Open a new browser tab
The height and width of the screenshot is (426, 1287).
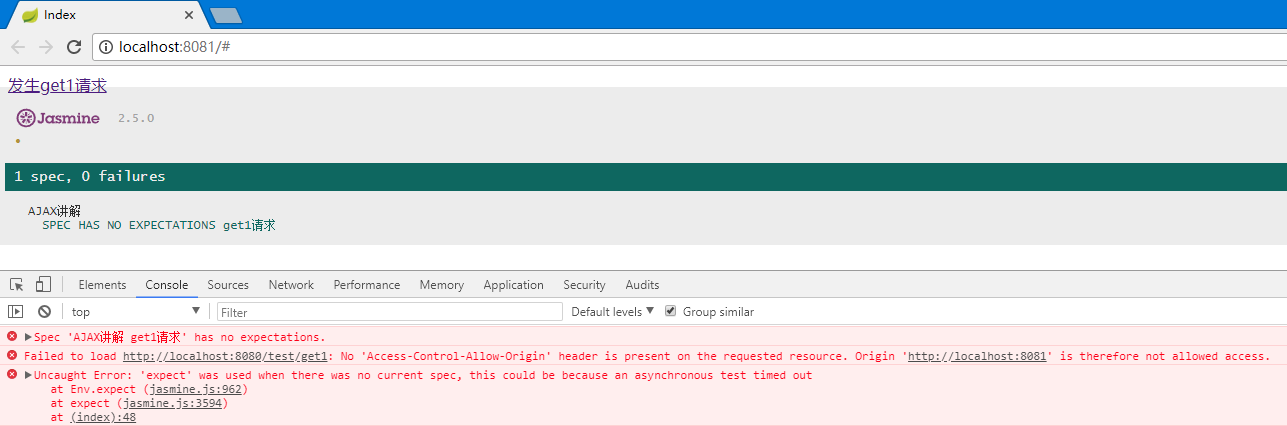[x=226, y=15]
